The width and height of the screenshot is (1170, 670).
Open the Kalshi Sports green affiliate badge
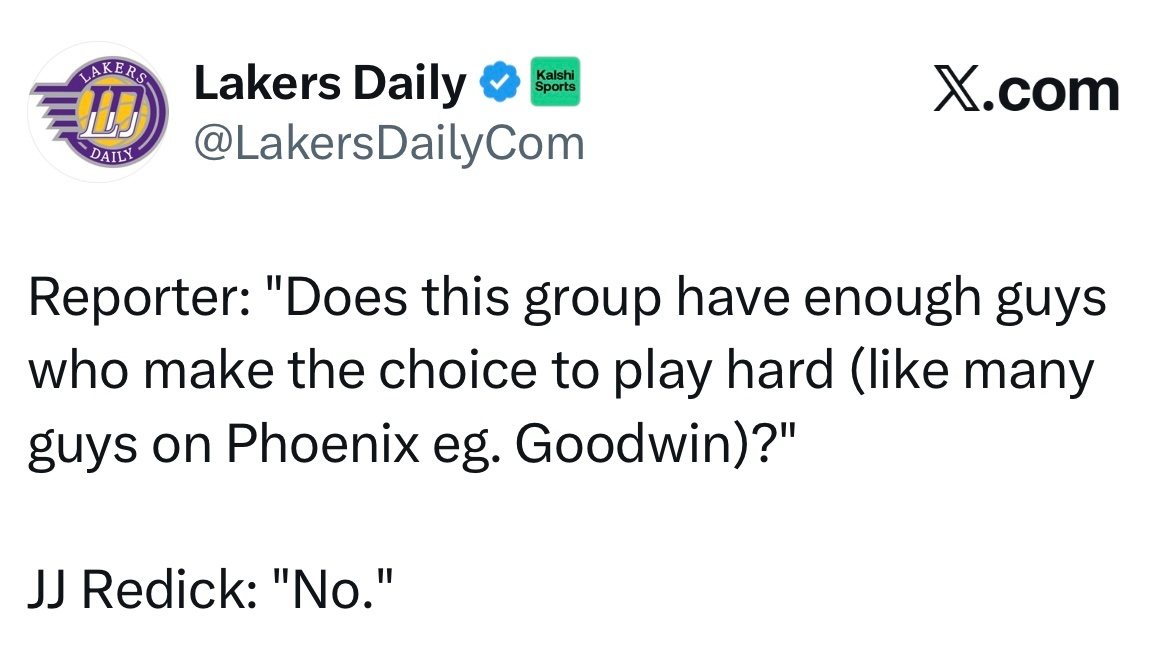[555, 81]
